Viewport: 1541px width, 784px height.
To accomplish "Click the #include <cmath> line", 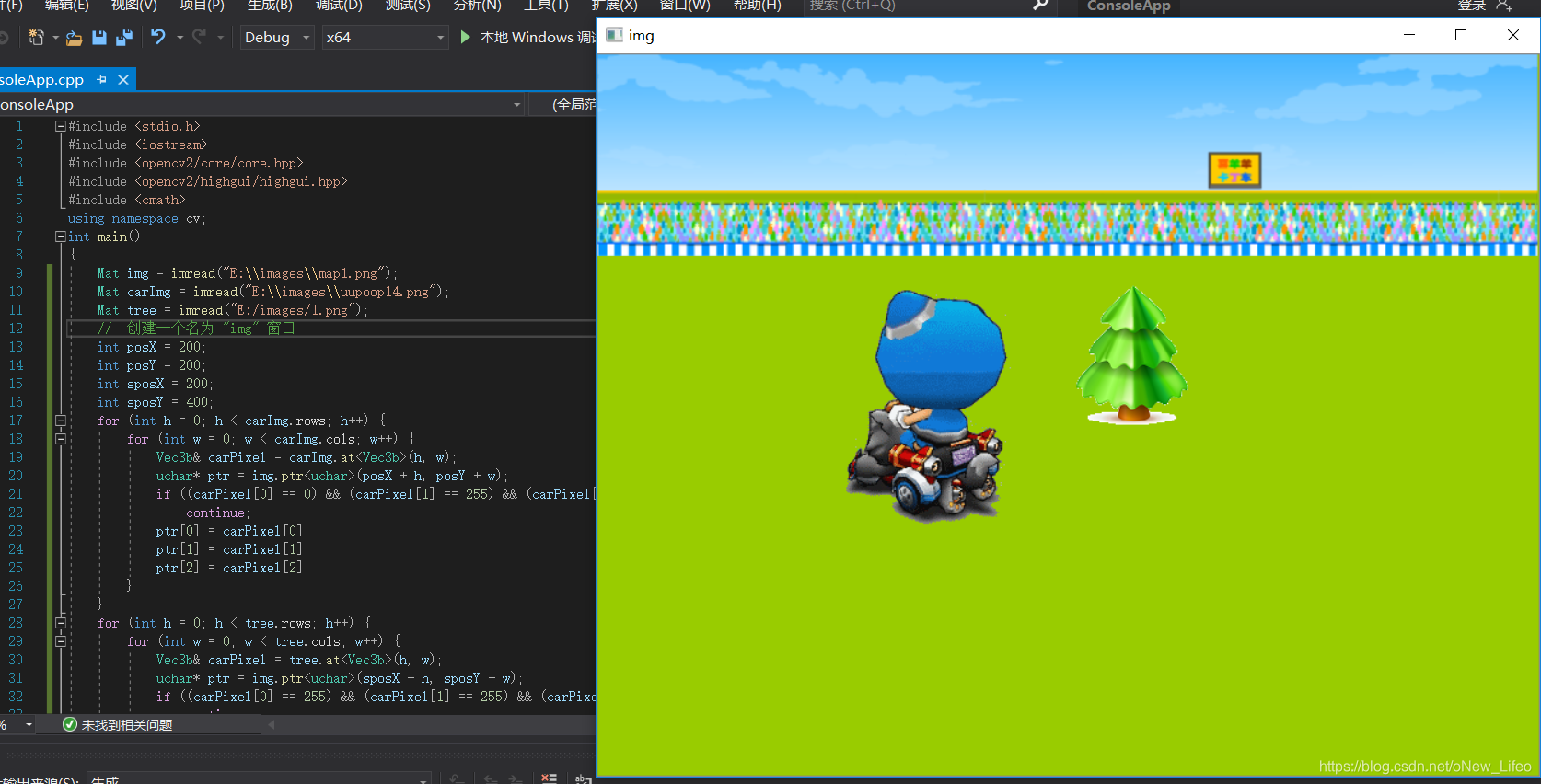I will [x=127, y=200].
